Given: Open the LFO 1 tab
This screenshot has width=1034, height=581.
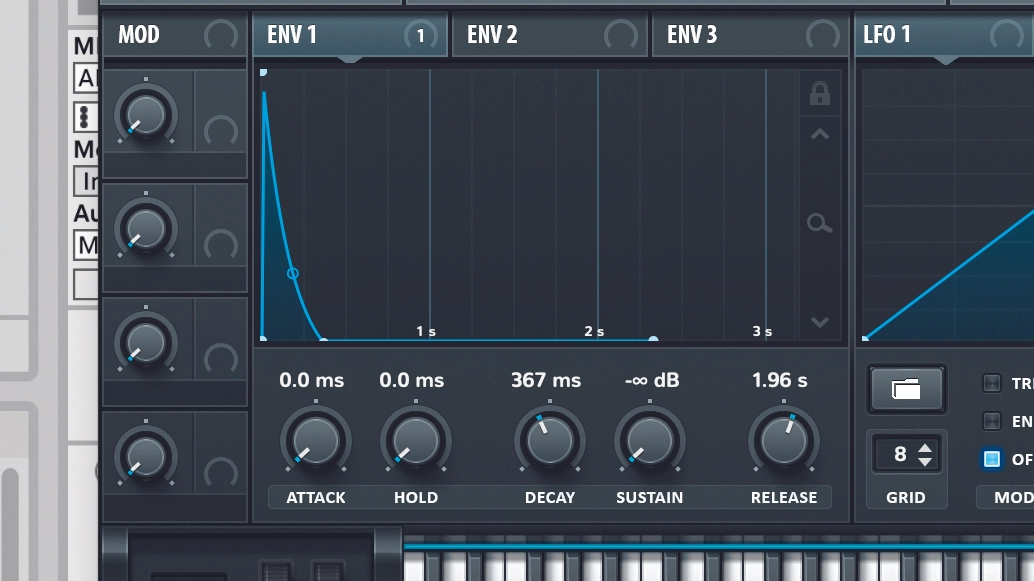Looking at the screenshot, I should pos(944,35).
